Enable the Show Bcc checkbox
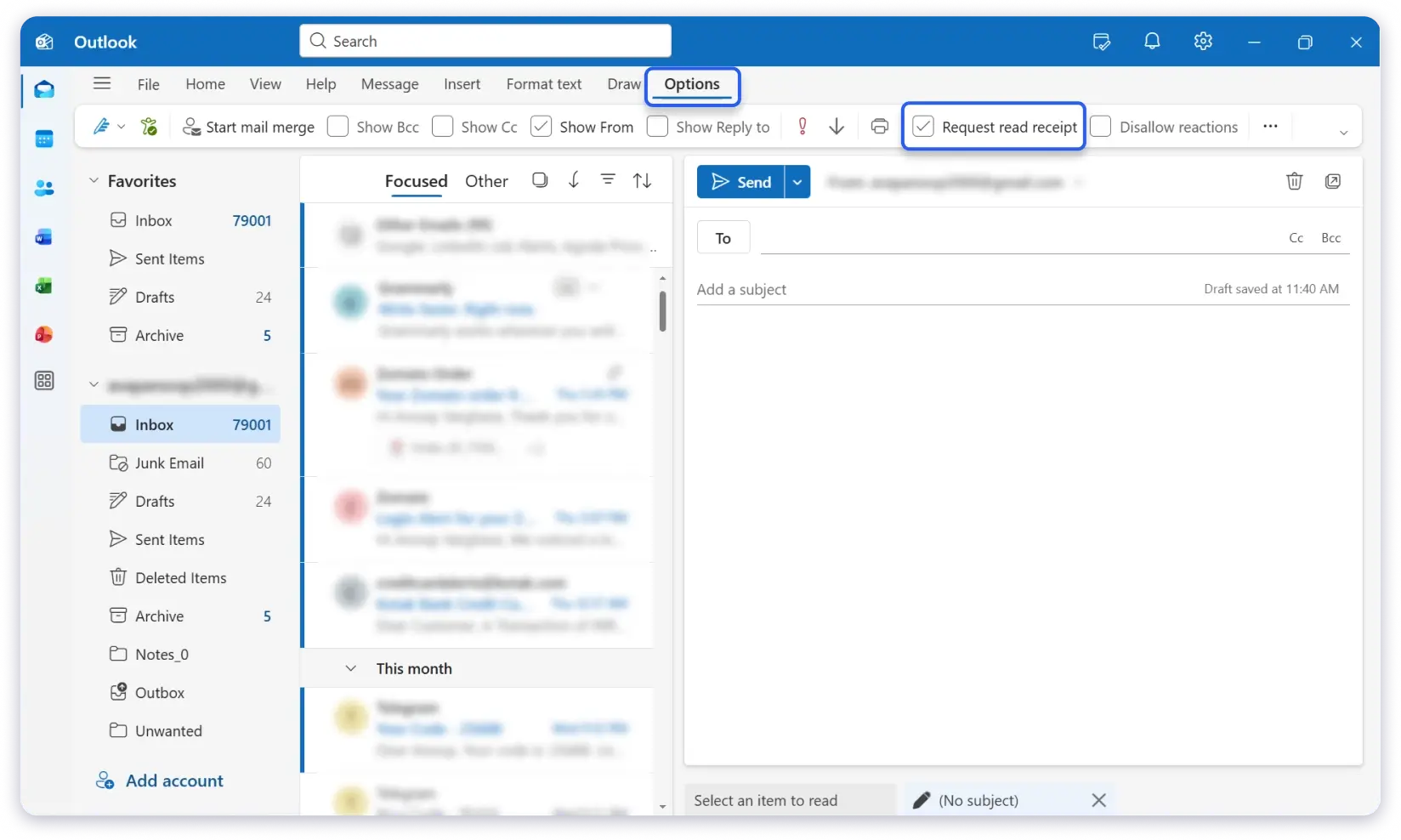The image size is (1401, 840). 337,127
